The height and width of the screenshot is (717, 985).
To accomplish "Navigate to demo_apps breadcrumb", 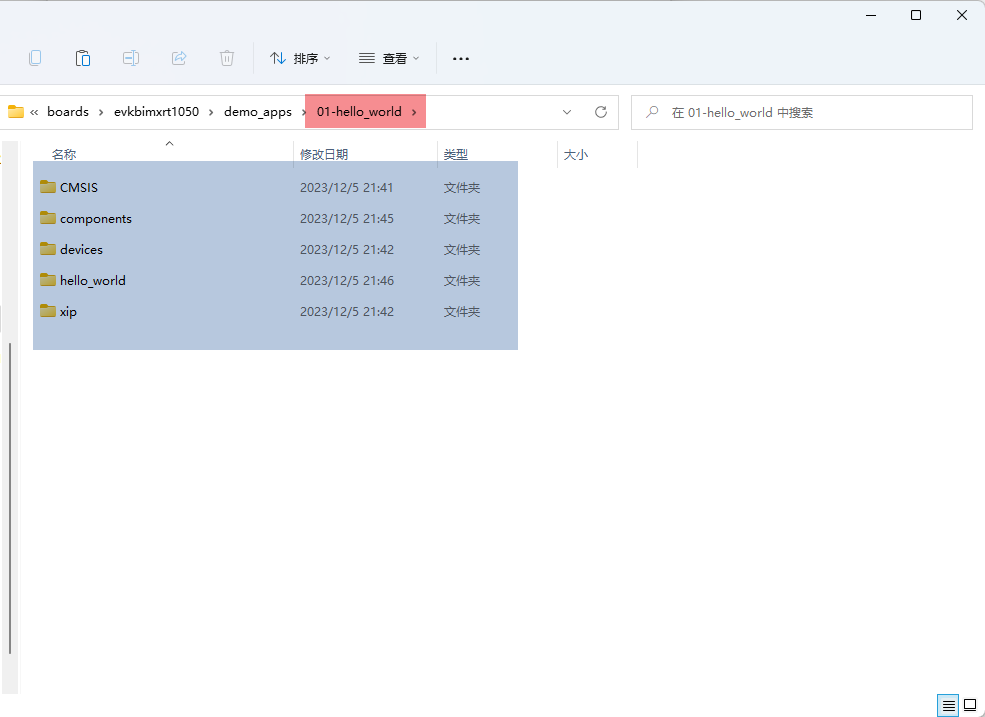I will coord(258,112).
